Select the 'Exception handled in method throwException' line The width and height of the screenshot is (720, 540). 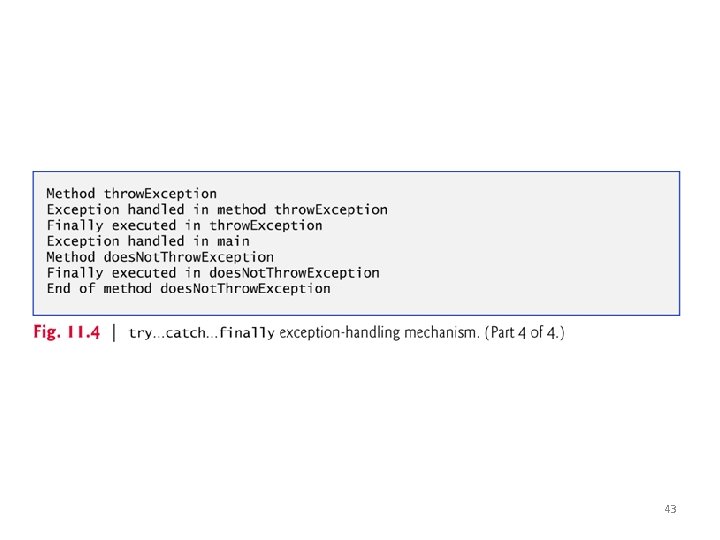point(217,209)
